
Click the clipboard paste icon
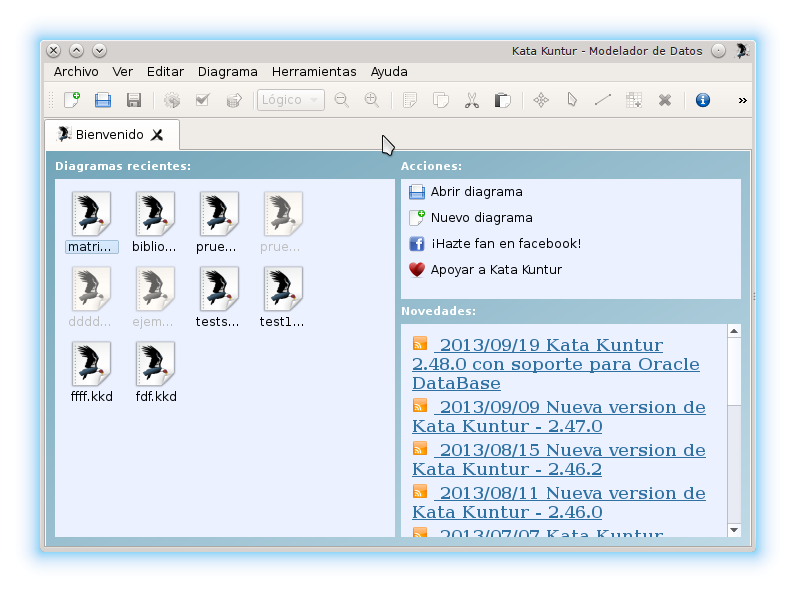click(503, 100)
